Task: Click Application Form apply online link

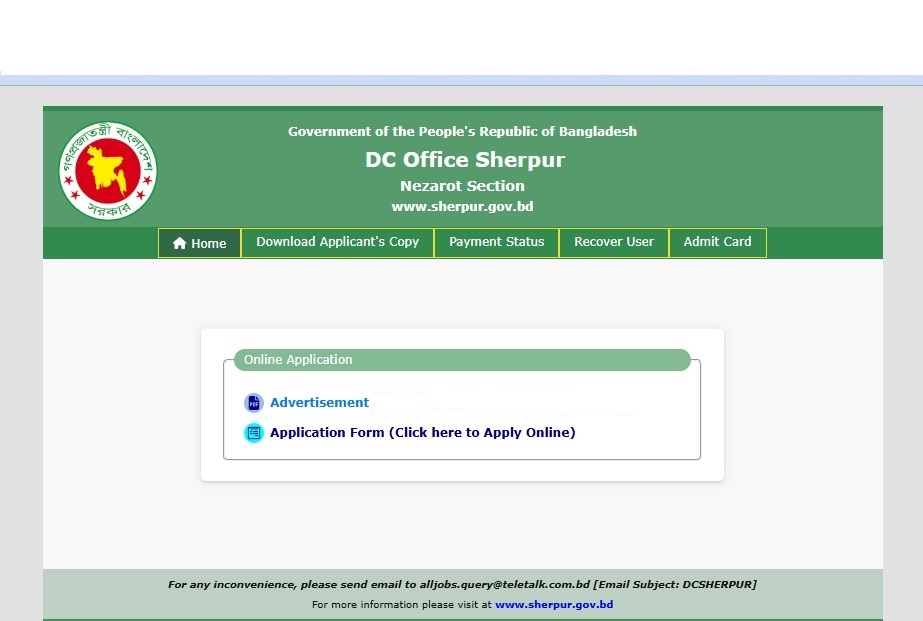Action: click(x=422, y=433)
